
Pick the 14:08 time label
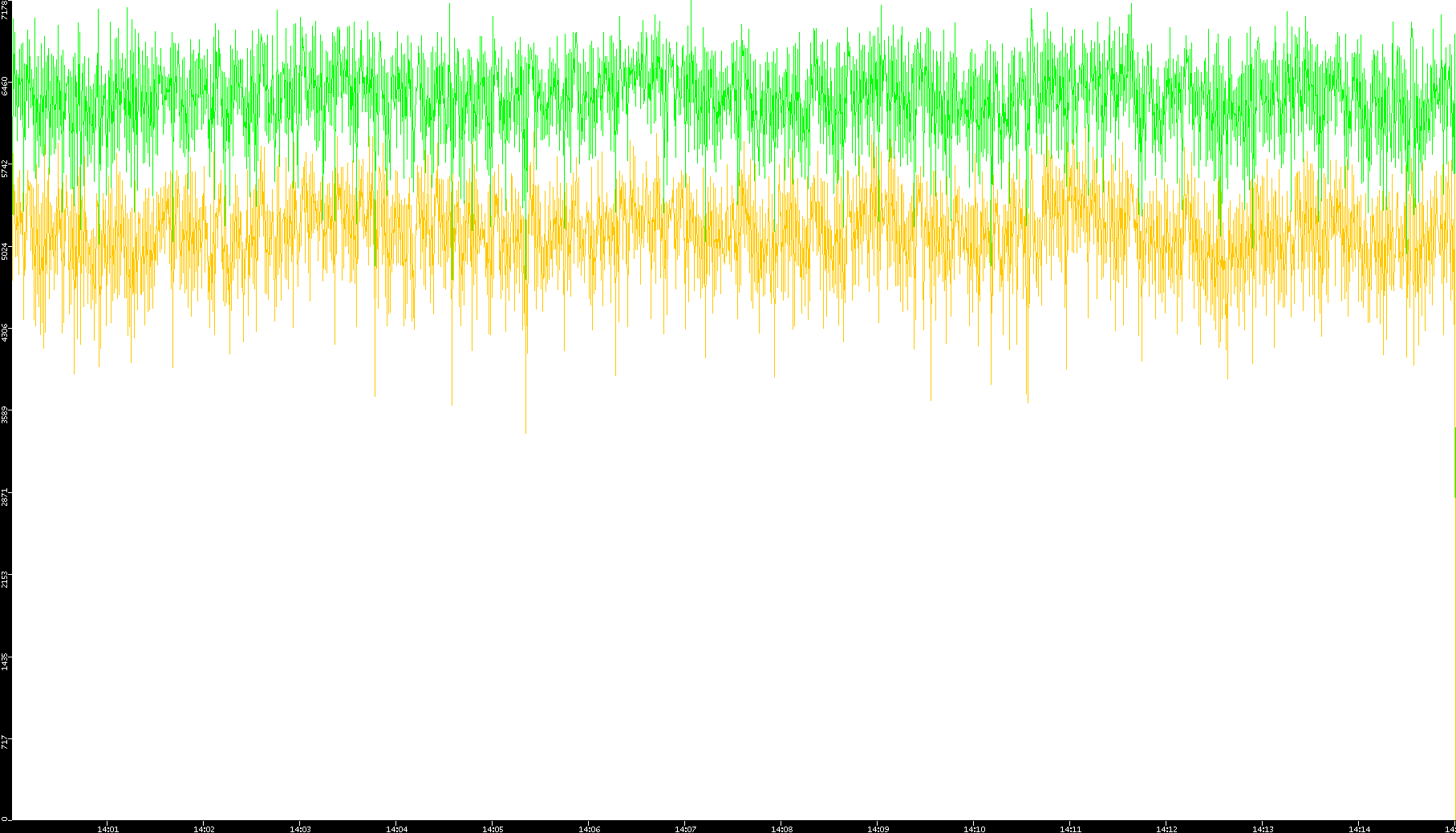(781, 829)
